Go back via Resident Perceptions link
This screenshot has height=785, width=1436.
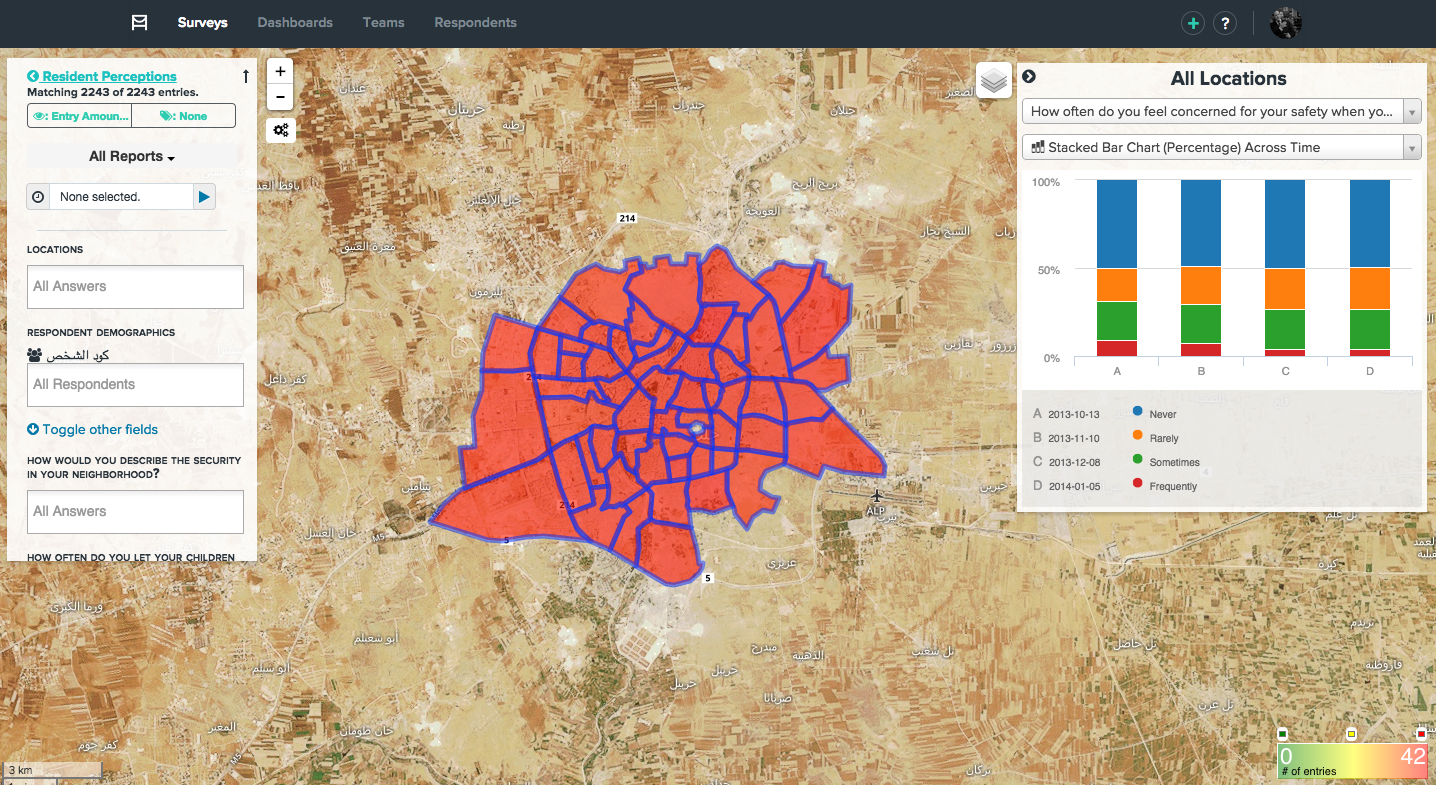point(108,76)
